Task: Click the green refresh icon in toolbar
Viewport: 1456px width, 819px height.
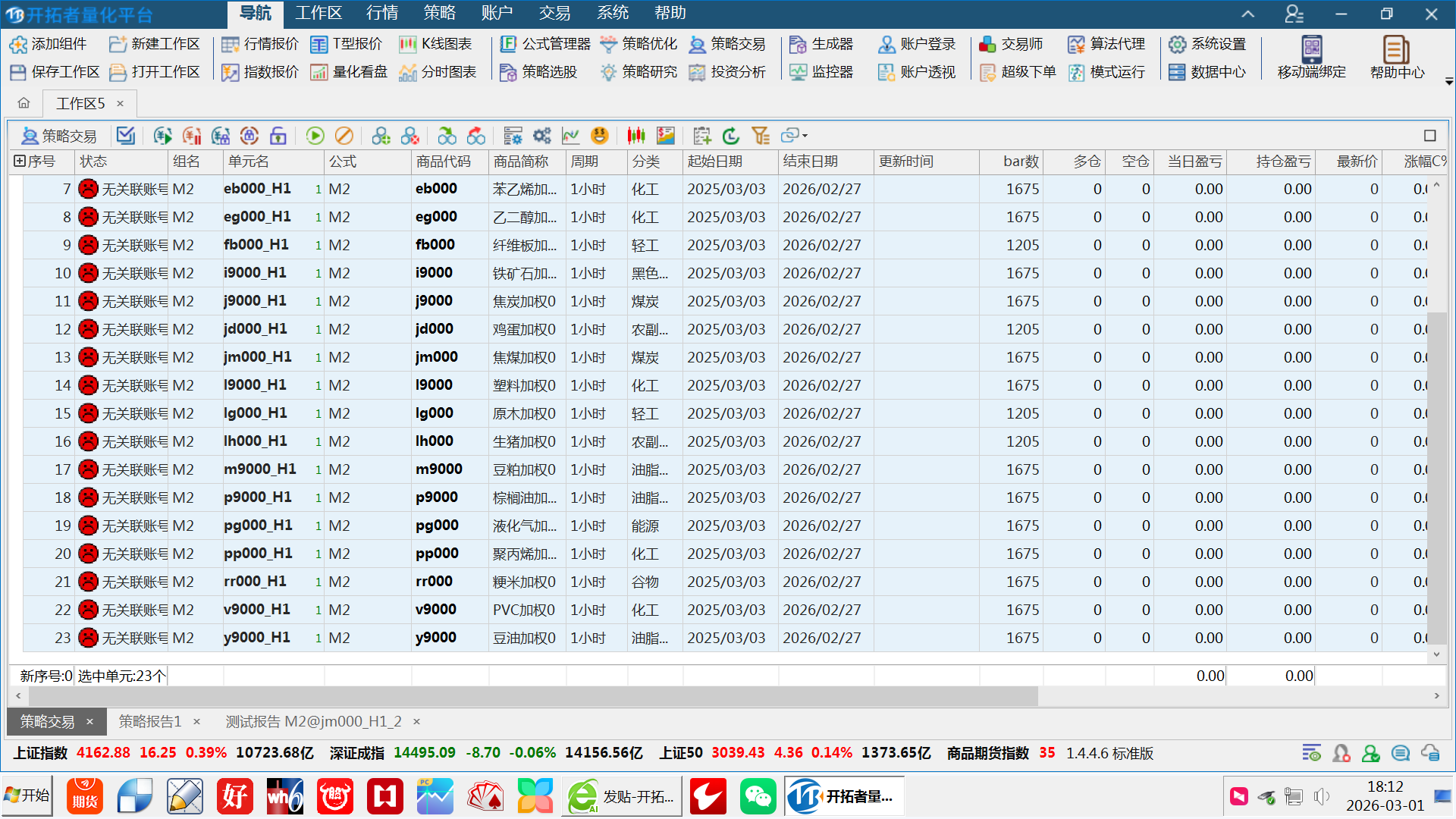Action: tap(731, 136)
